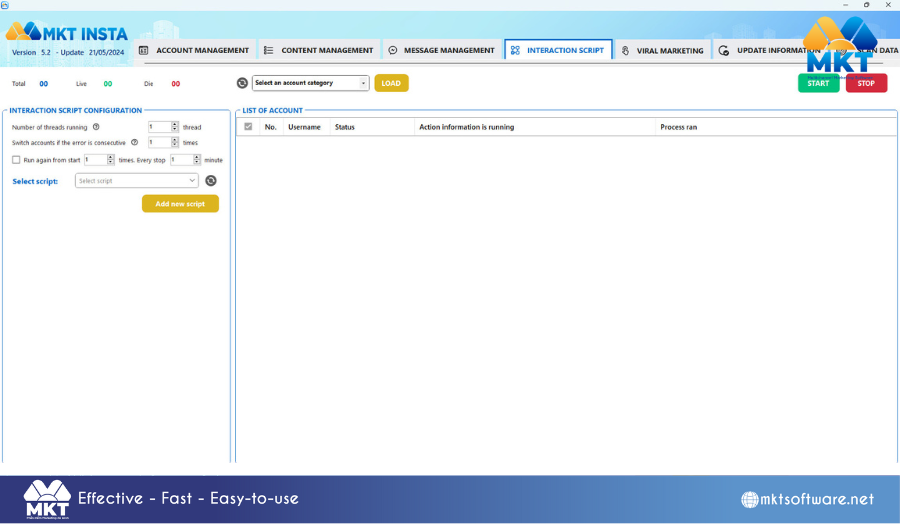Toggle select-all checkbox in account list

(248, 127)
